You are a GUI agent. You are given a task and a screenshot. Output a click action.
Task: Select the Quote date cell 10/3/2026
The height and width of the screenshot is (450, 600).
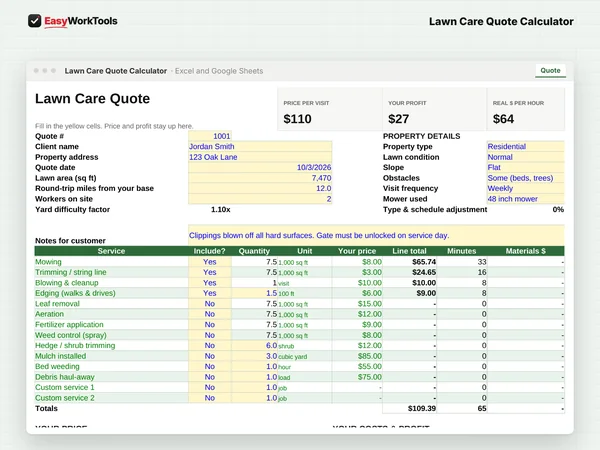(x=260, y=167)
